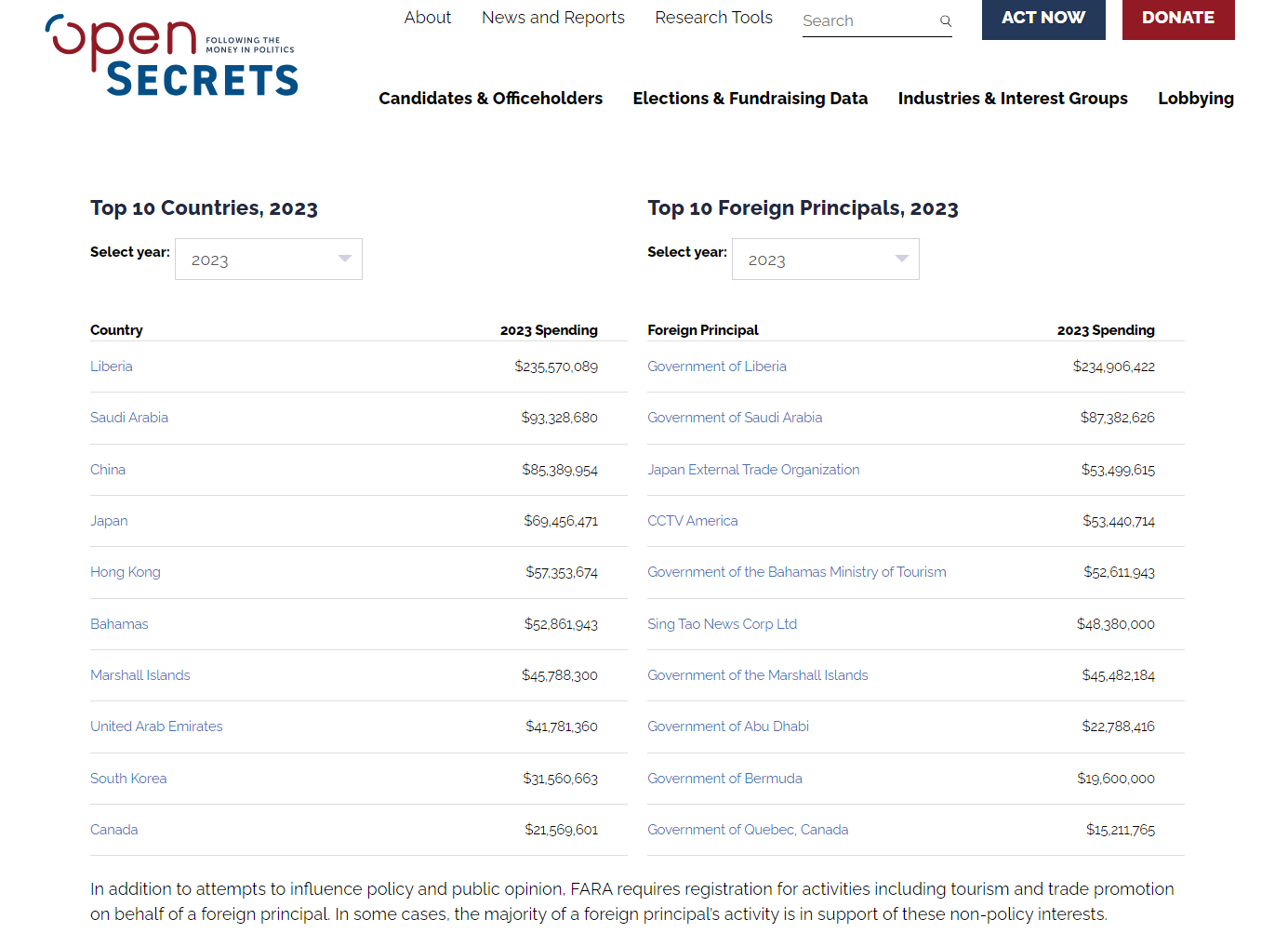Viewport: 1288px width, 933px height.
Task: Click the $45,482,184 spending value
Action: point(1118,675)
